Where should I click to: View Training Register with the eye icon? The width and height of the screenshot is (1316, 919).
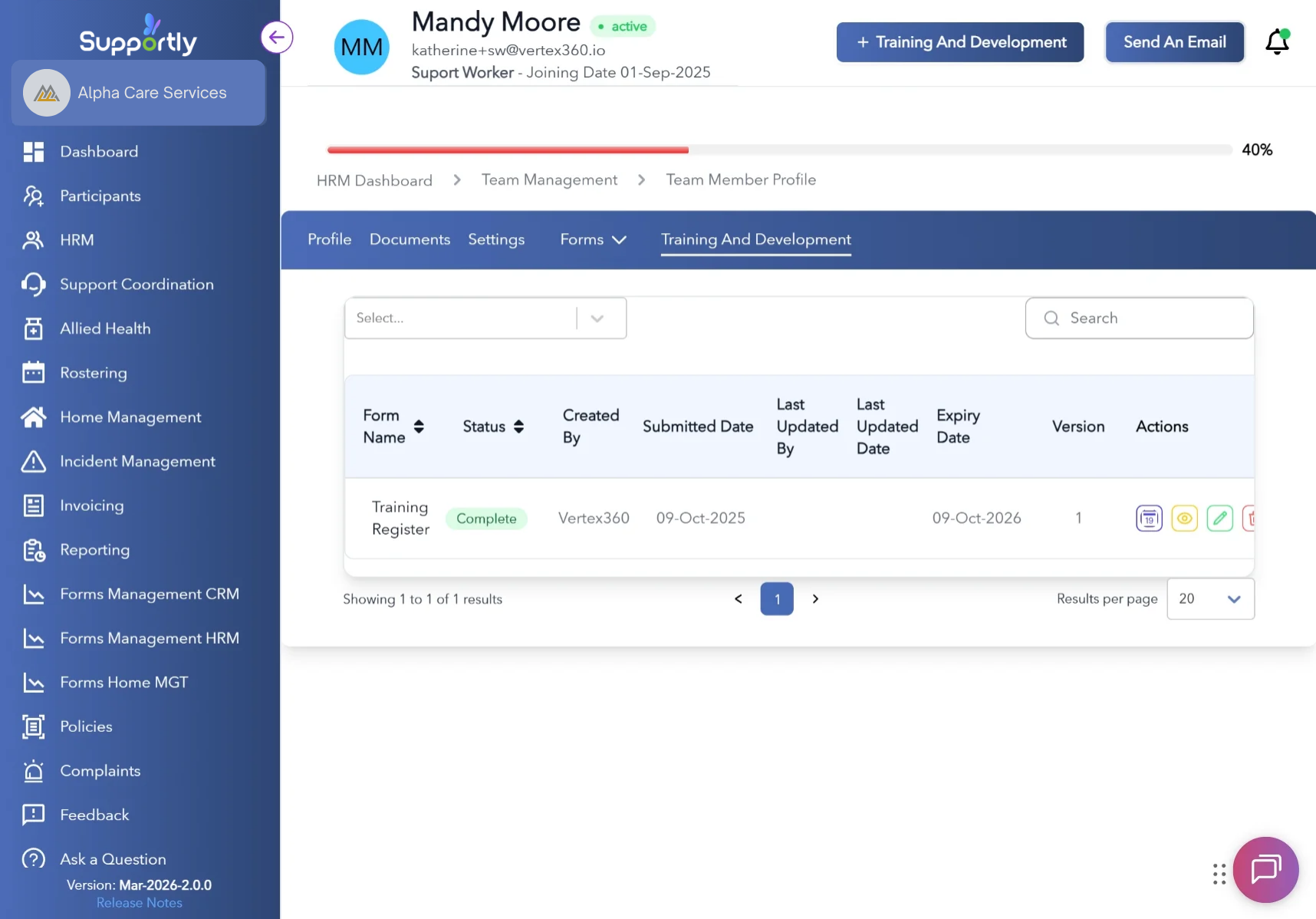pyautogui.click(x=1185, y=519)
